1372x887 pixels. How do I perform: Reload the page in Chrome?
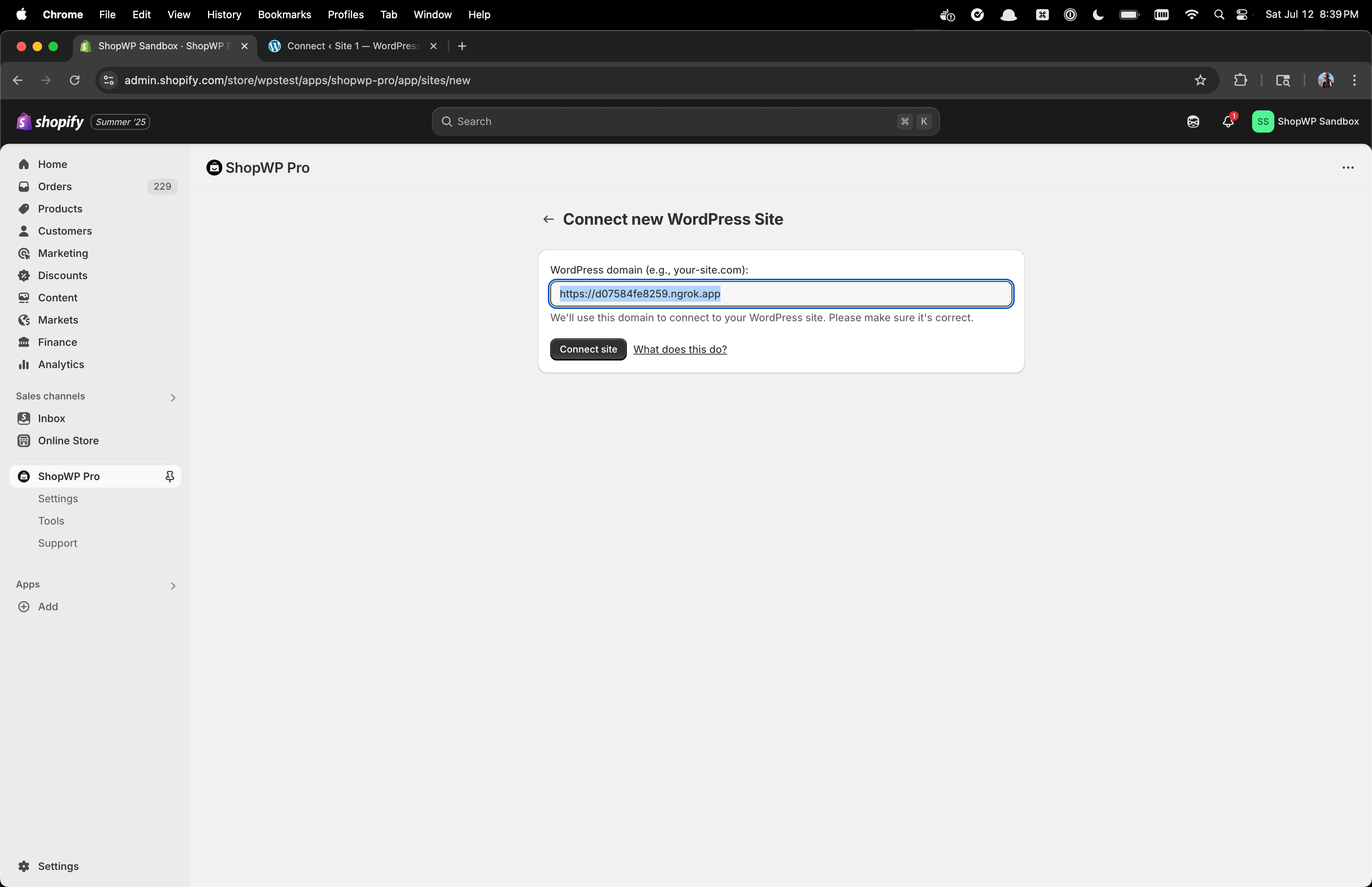[x=74, y=80]
